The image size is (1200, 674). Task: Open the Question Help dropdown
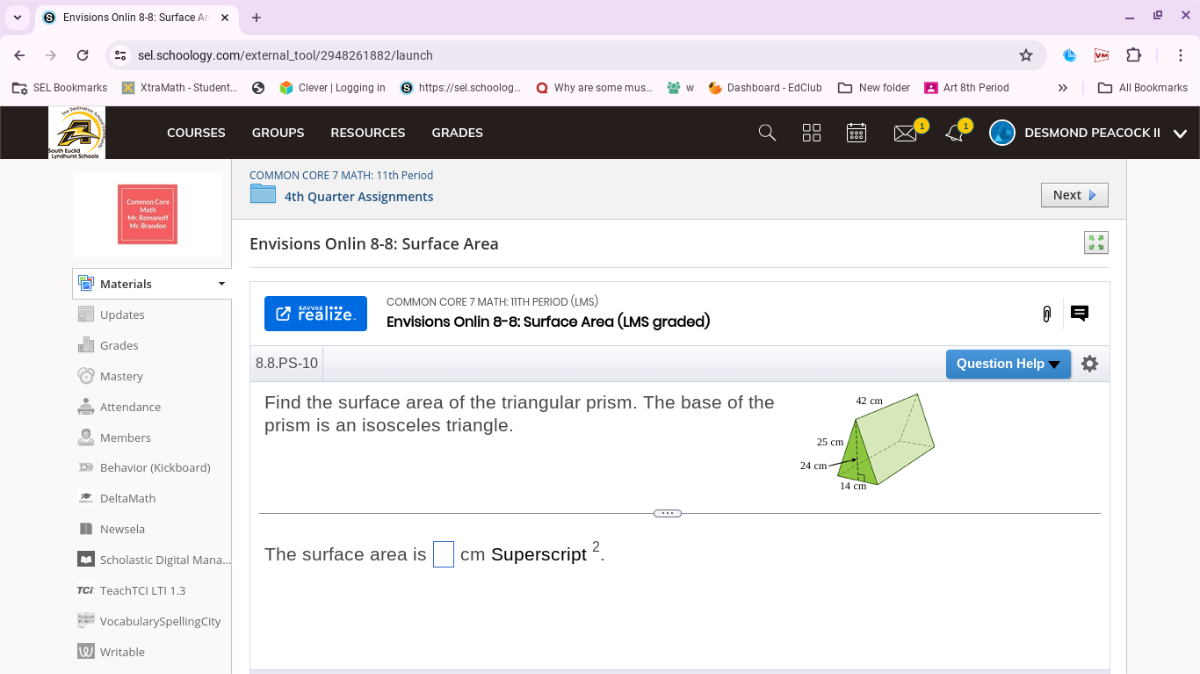pyautogui.click(x=1008, y=364)
